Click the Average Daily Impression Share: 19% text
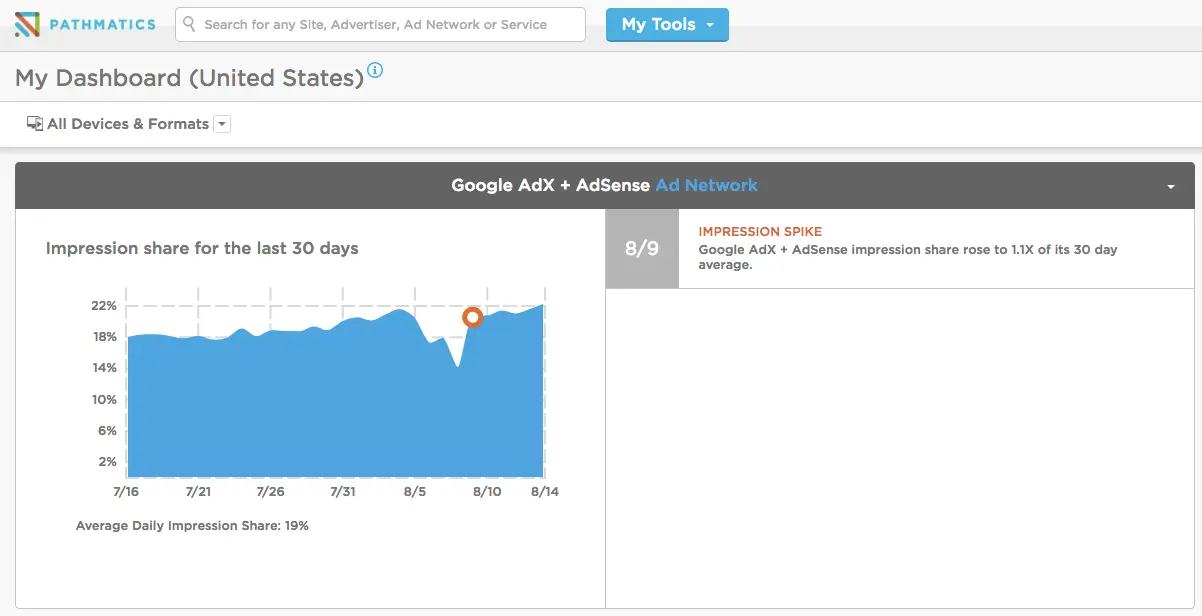 (x=192, y=525)
